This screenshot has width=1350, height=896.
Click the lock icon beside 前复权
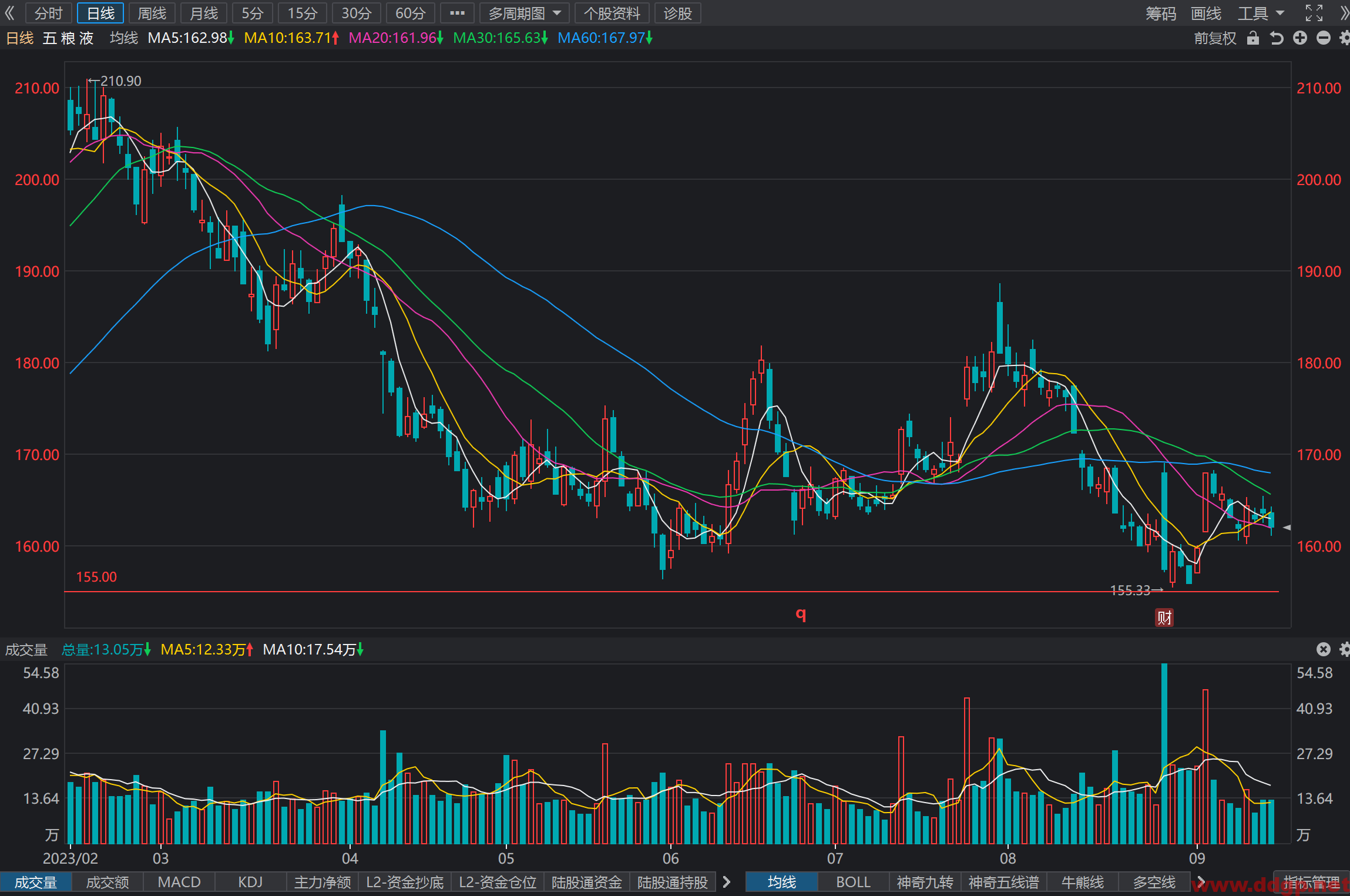click(x=1253, y=38)
